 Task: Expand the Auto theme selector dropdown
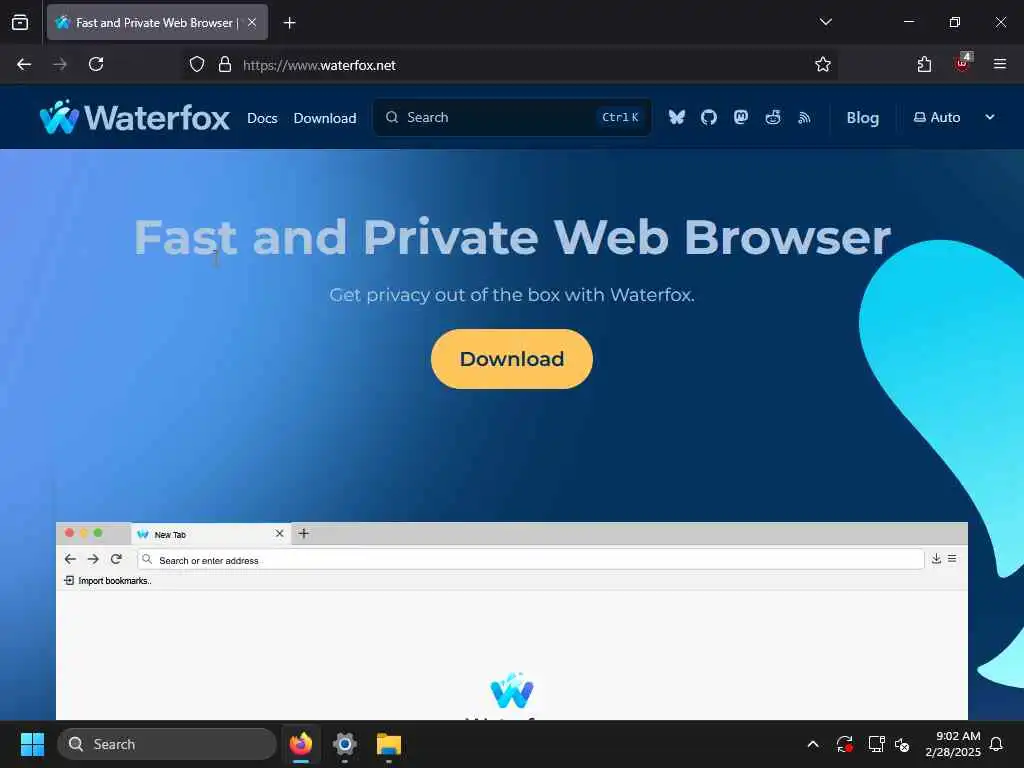[x=954, y=118]
